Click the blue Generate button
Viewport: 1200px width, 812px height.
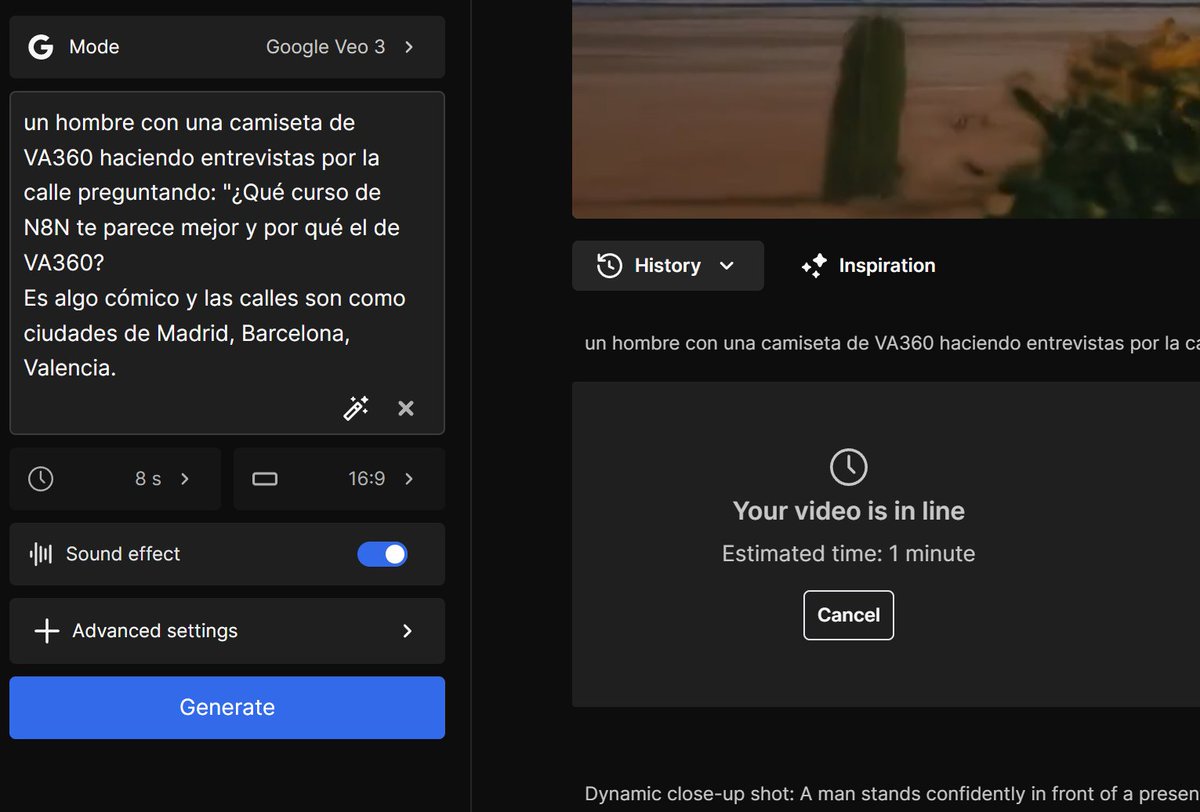(x=227, y=708)
